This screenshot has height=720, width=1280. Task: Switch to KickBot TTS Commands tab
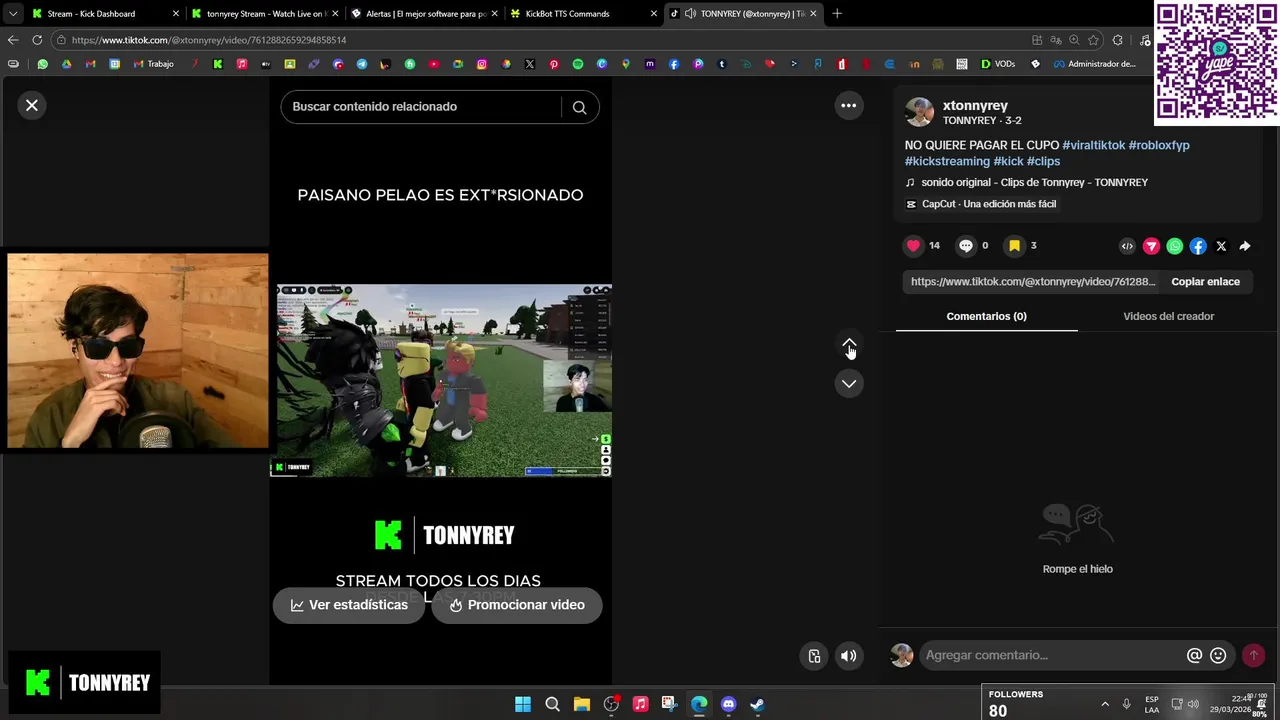(583, 14)
